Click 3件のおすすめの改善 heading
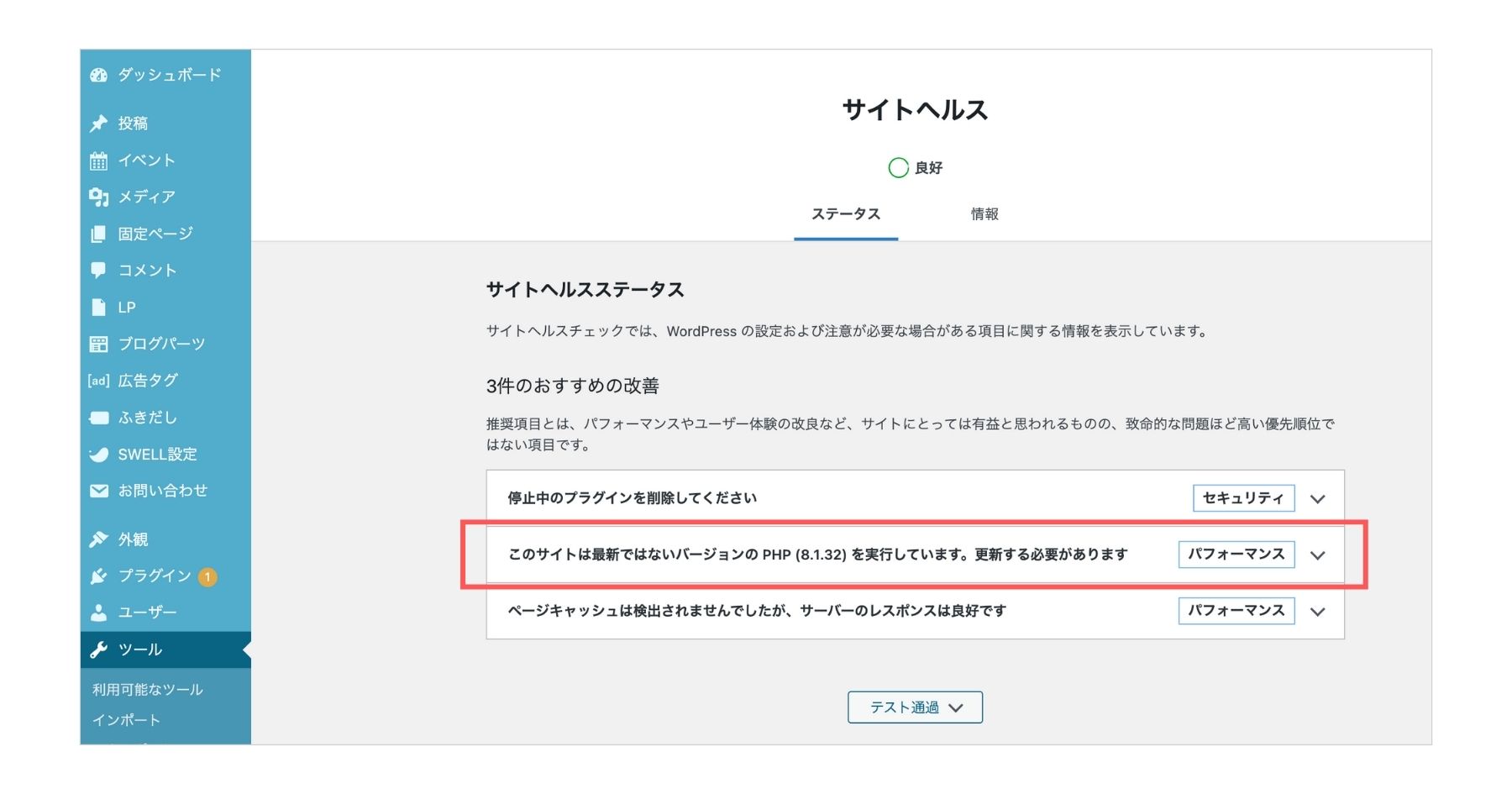This screenshot has width=1512, height=794. [573, 386]
